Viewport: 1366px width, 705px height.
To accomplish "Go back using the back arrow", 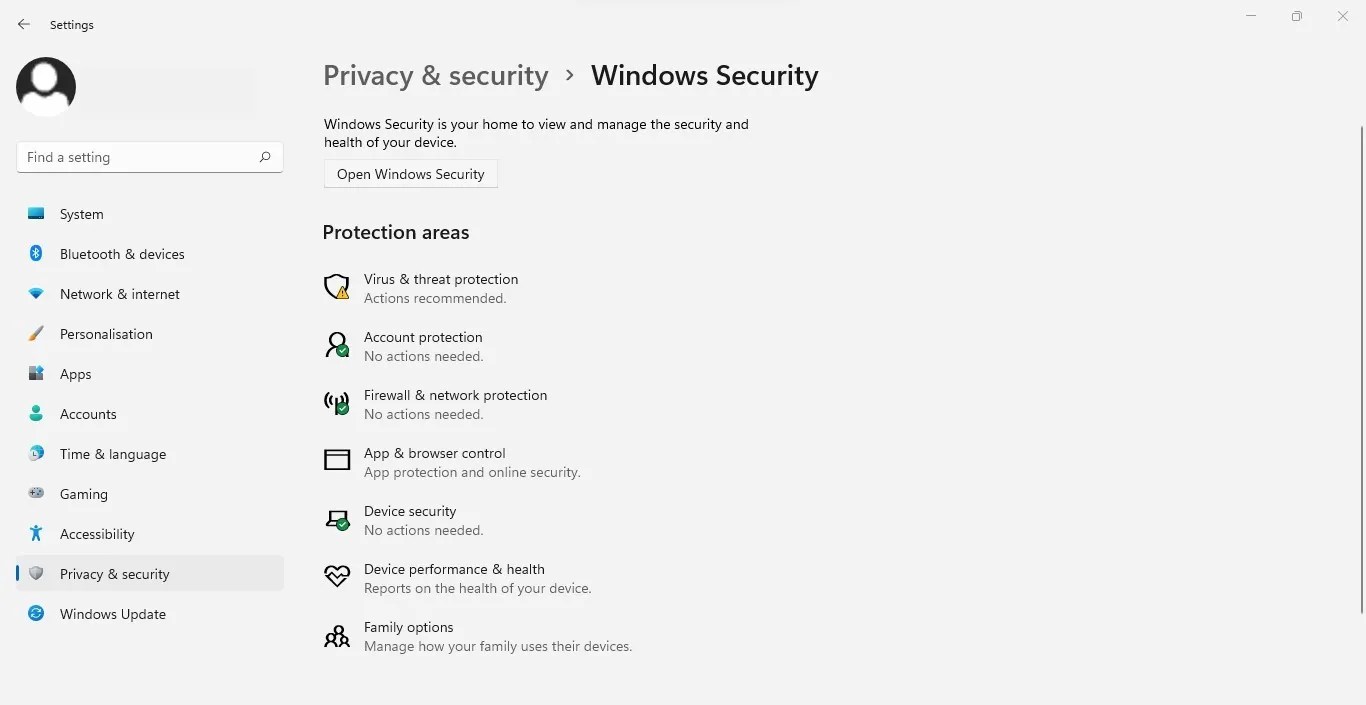I will coord(23,24).
